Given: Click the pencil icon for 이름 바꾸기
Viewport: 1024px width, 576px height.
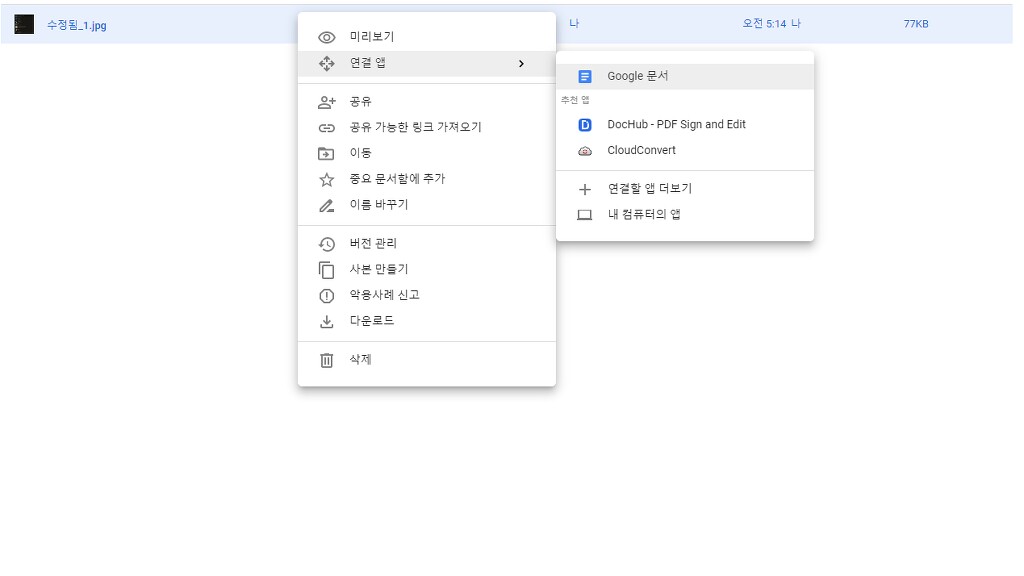Looking at the screenshot, I should tap(326, 206).
